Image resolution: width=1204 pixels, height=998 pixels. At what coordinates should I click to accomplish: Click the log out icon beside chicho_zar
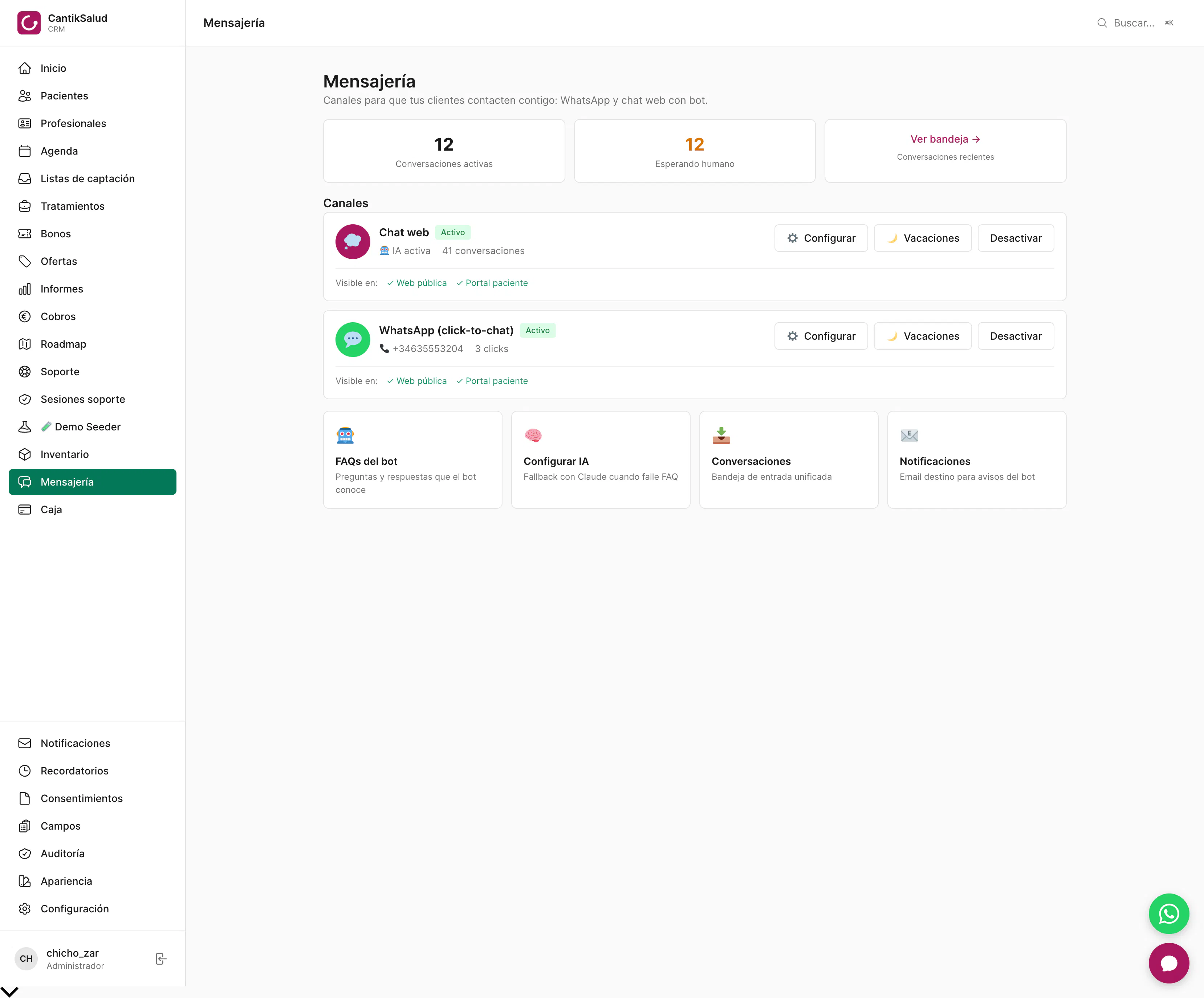click(161, 958)
